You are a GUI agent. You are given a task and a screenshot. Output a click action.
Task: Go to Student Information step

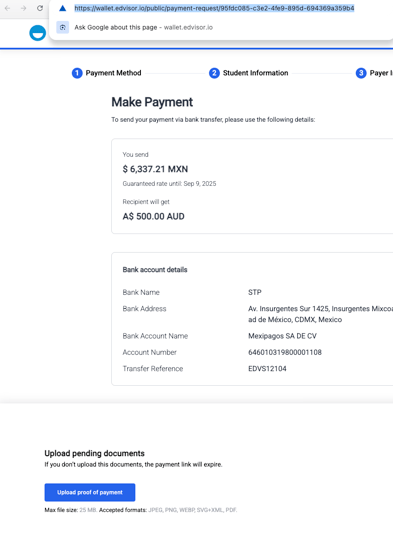pyautogui.click(x=255, y=73)
